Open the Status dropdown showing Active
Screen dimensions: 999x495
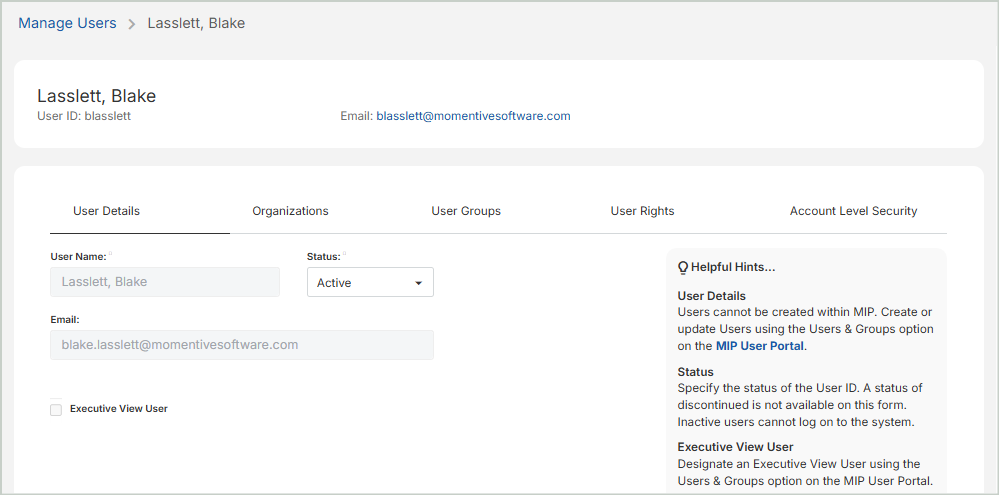[360, 283]
